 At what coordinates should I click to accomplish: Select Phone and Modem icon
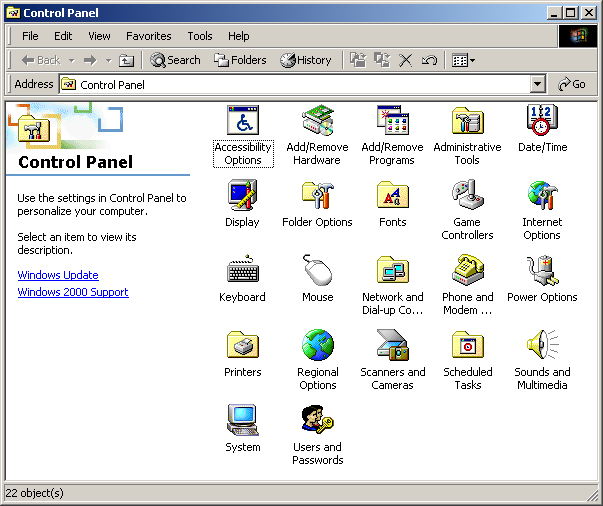468,270
